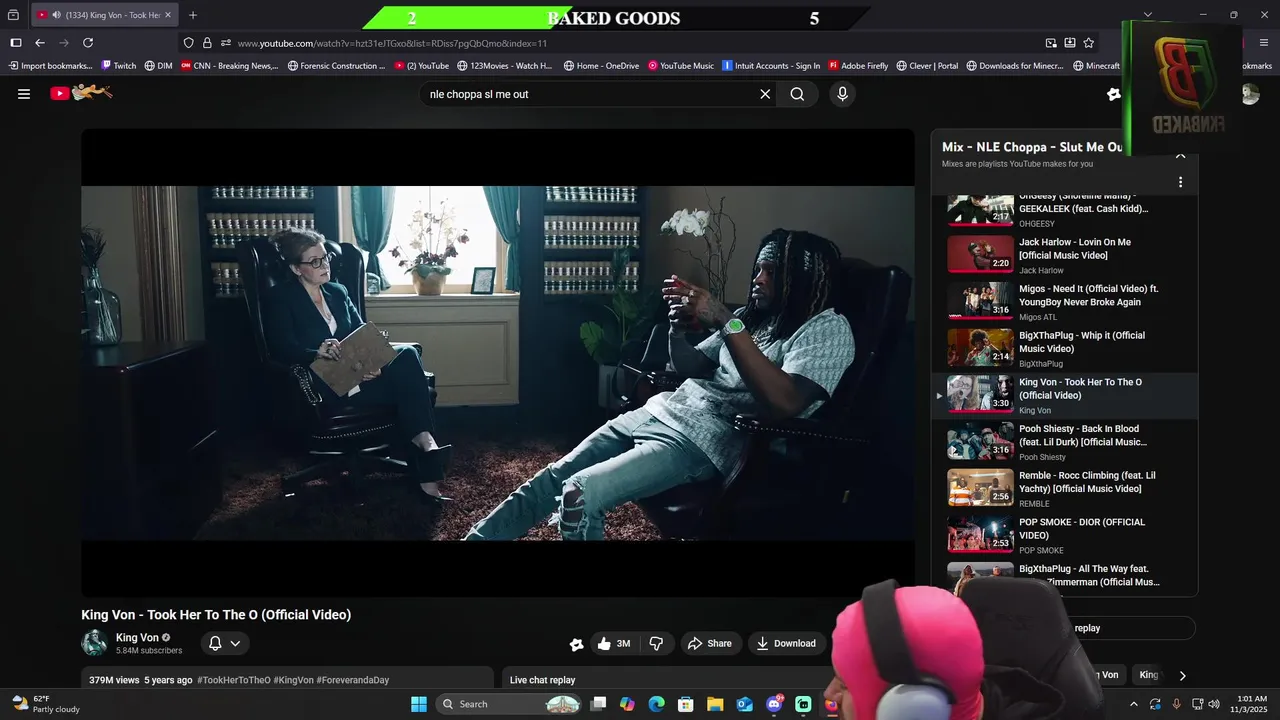Image resolution: width=1280 pixels, height=720 pixels.
Task: Open Firefox View at tab strip start
Action: tap(13, 15)
